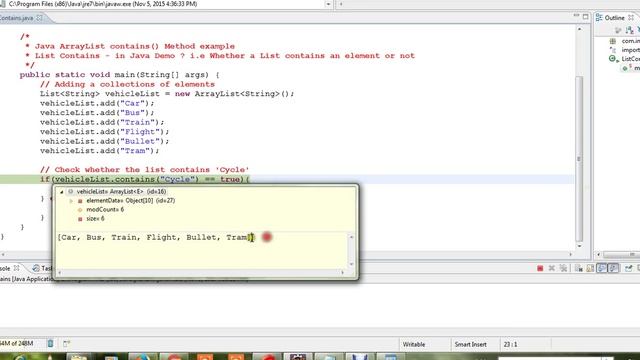
Task: Click the right arrow of the inspect popup horizontal scrollbar
Action: coord(343,272)
